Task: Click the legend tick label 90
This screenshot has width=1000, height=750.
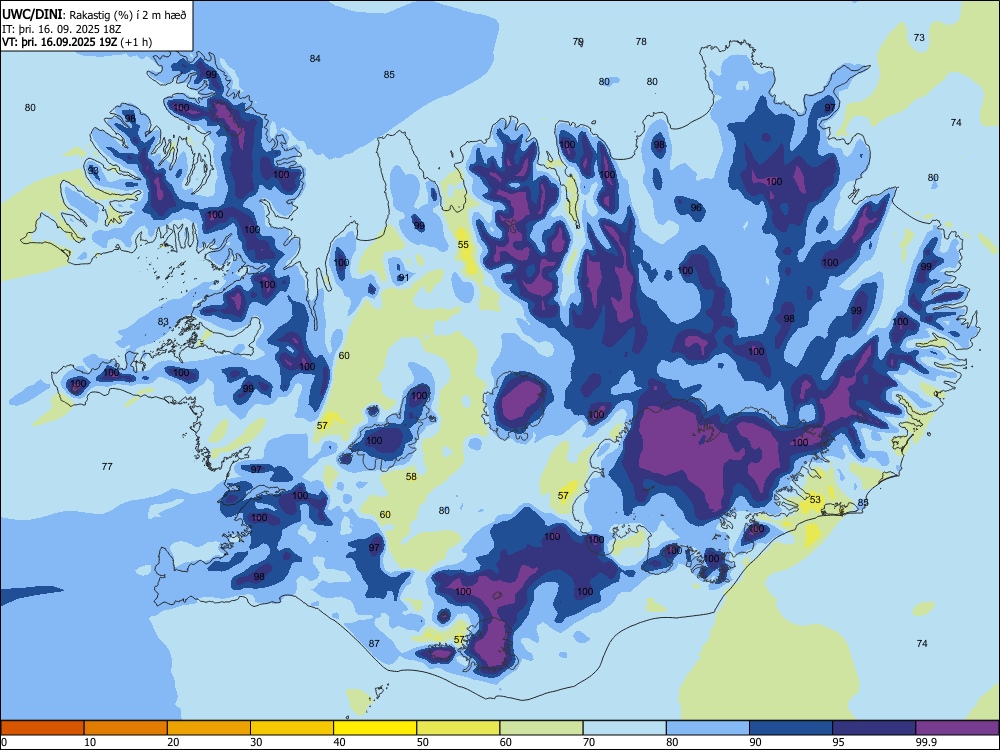Action: pyautogui.click(x=756, y=742)
